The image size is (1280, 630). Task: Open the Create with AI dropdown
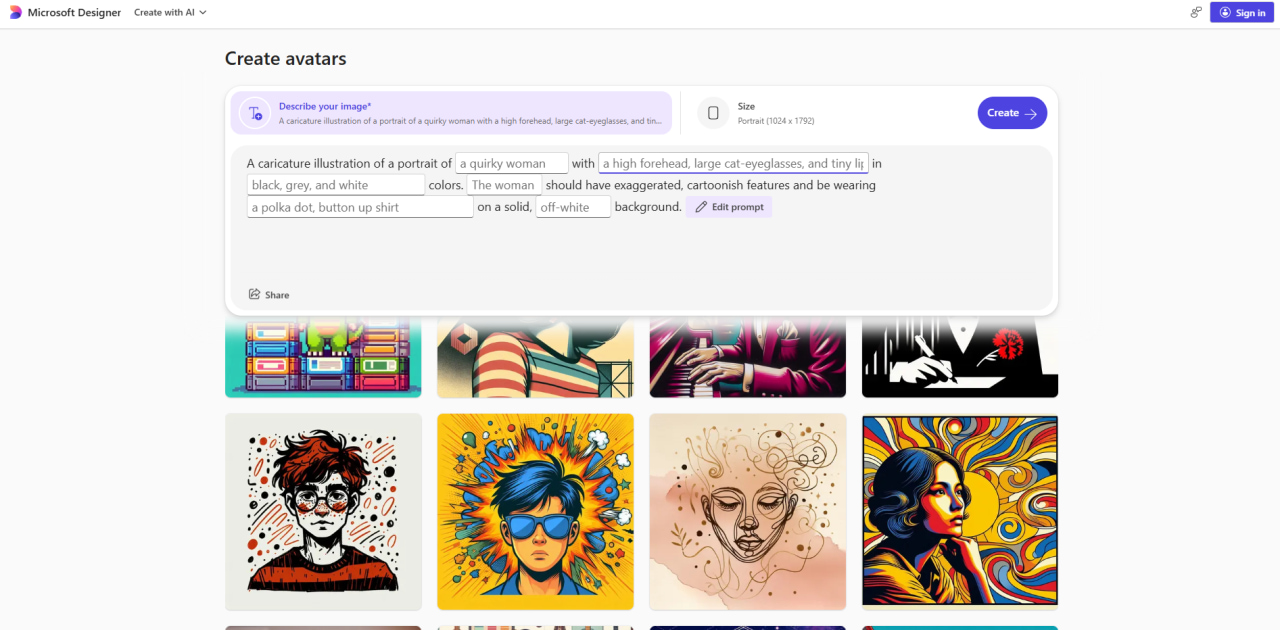click(x=170, y=13)
